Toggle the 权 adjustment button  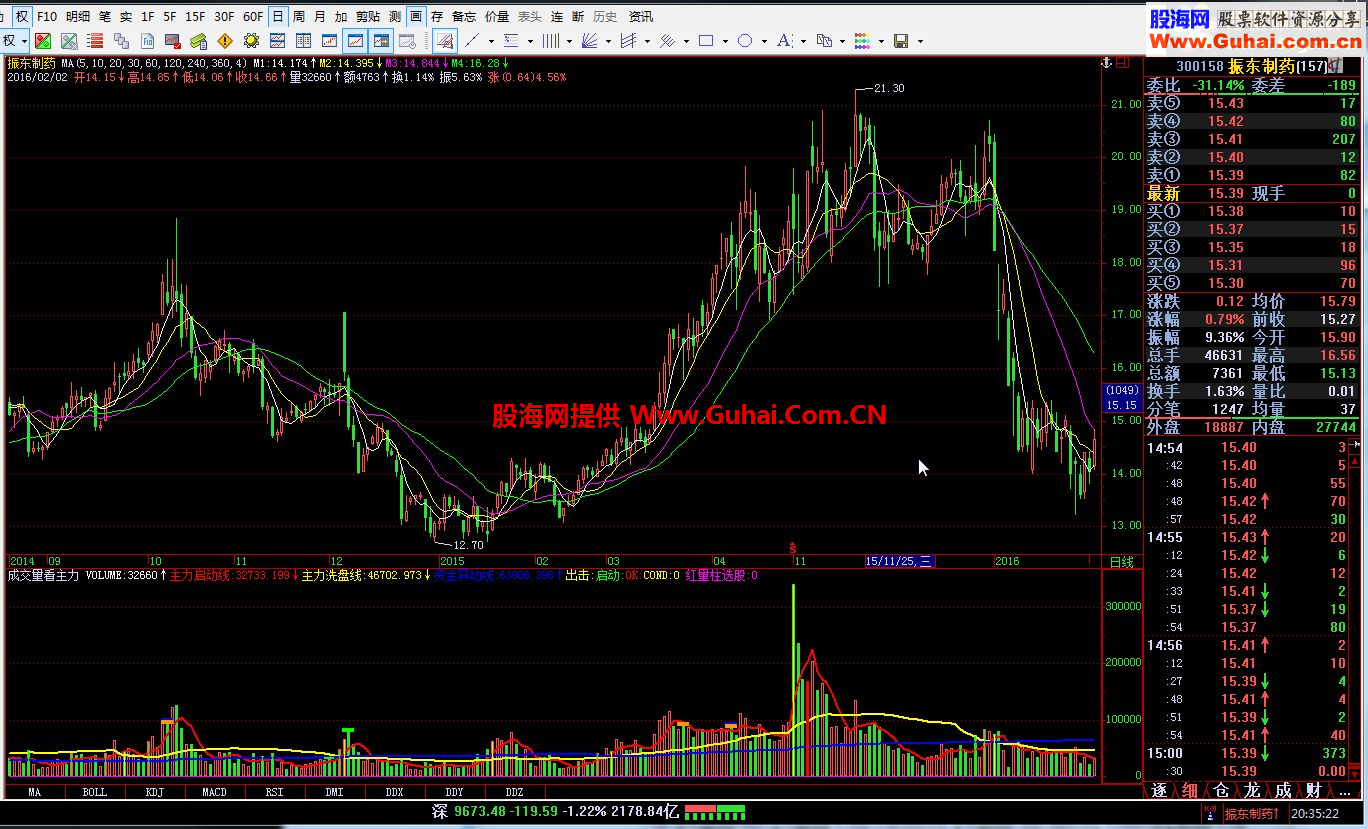[22, 16]
